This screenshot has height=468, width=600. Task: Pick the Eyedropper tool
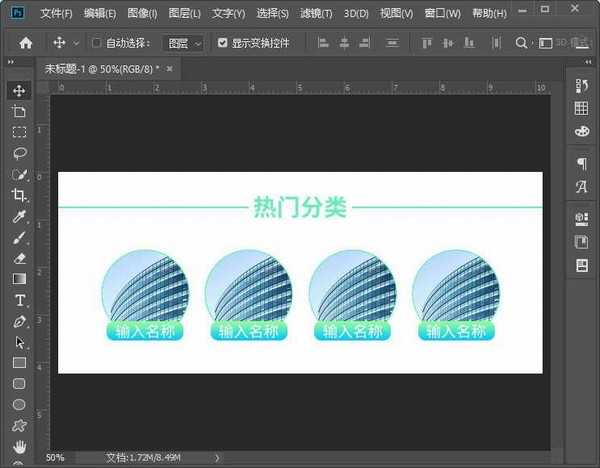[x=19, y=216]
